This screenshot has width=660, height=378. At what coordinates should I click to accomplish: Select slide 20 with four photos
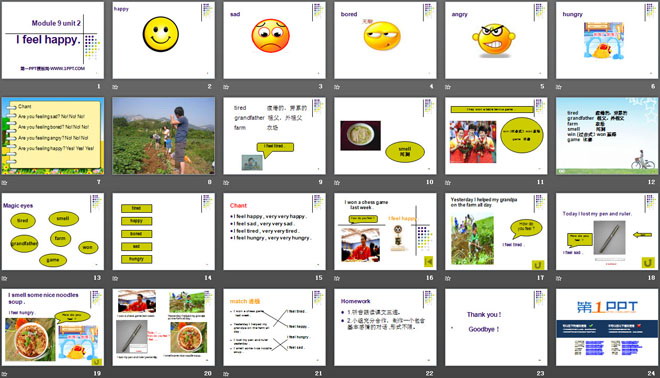[x=163, y=327]
